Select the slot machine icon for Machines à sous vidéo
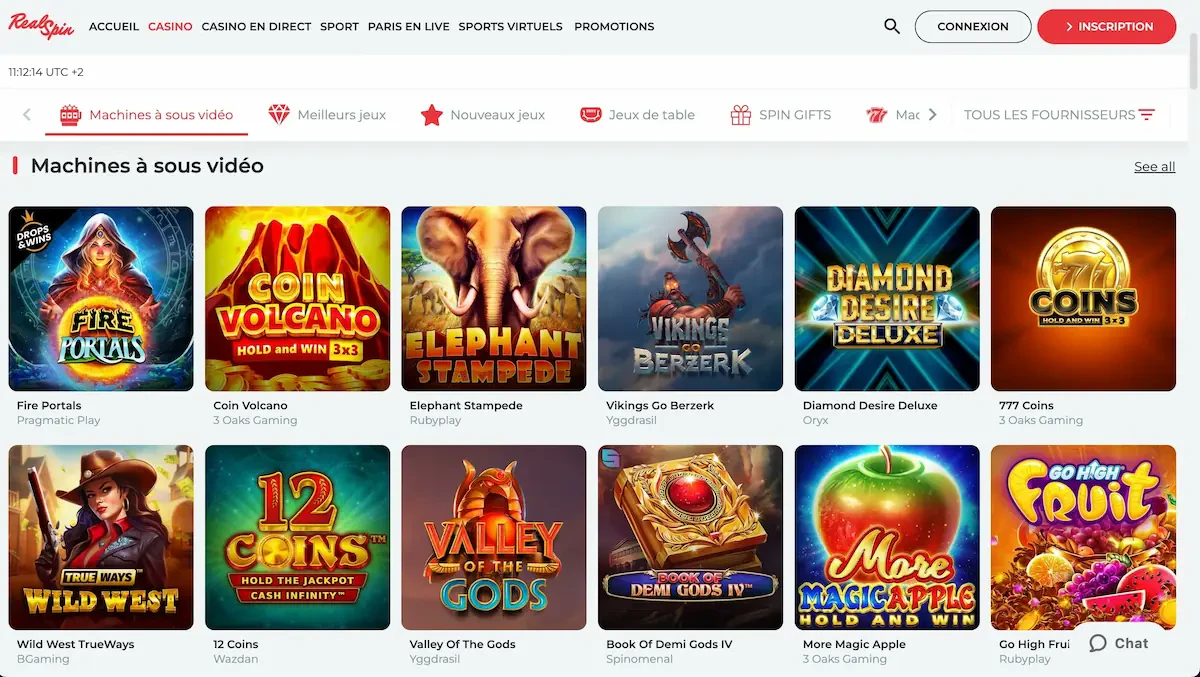 pyautogui.click(x=70, y=115)
